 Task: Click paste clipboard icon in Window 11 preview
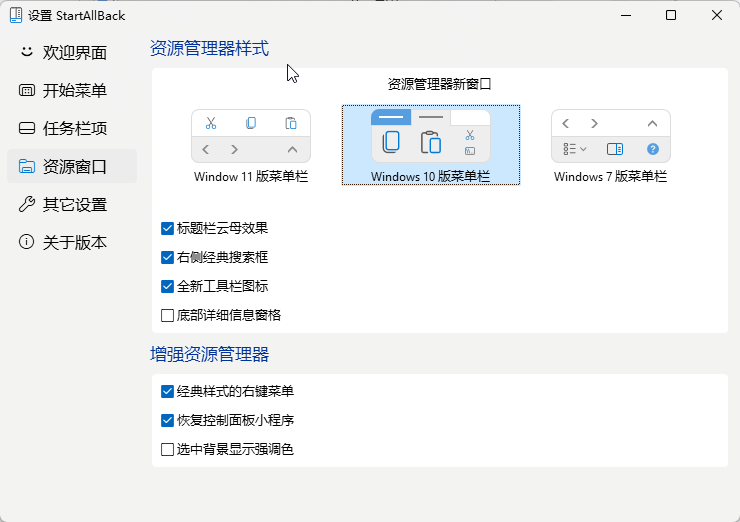(291, 123)
